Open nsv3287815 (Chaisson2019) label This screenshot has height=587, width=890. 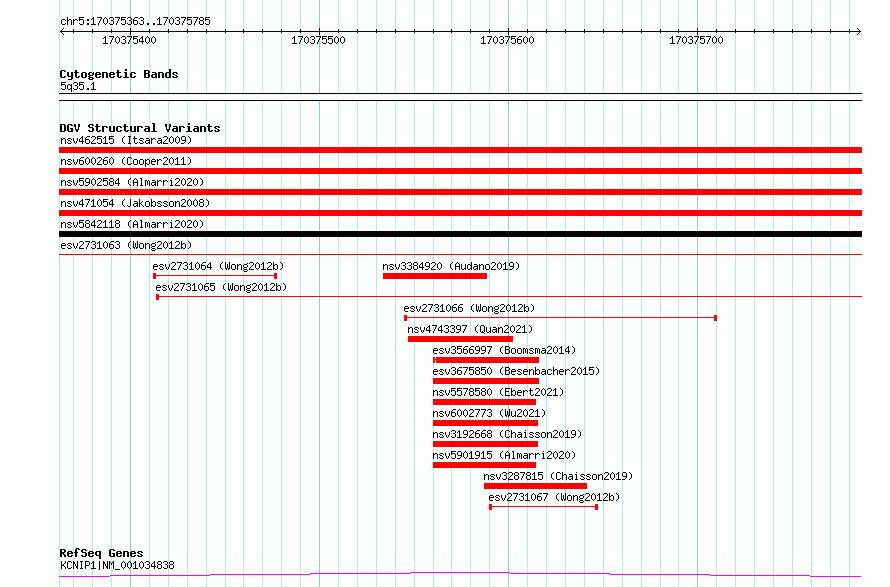558,476
